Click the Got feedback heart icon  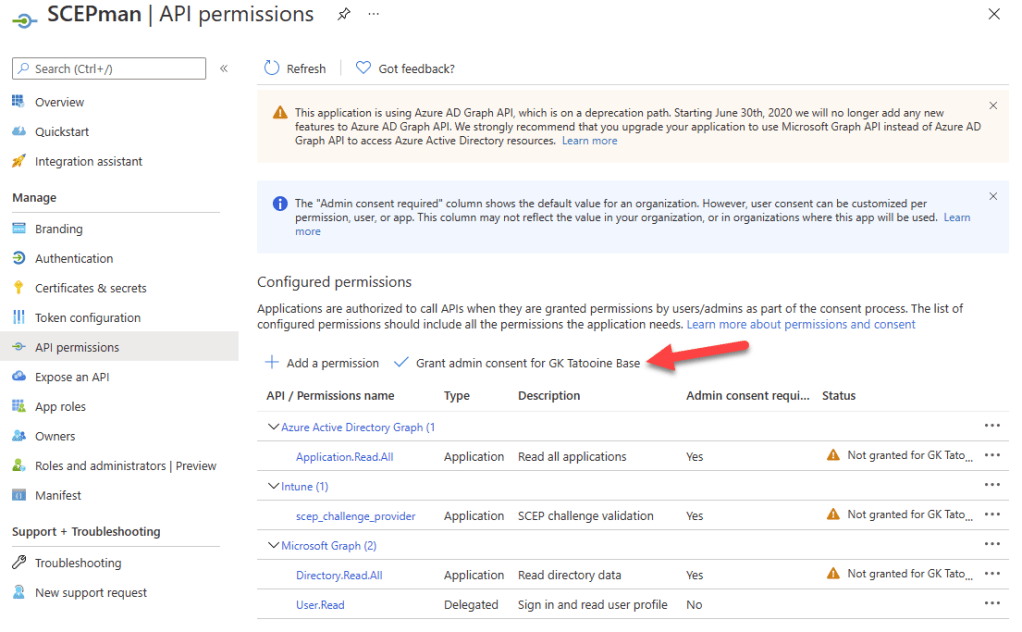363,68
